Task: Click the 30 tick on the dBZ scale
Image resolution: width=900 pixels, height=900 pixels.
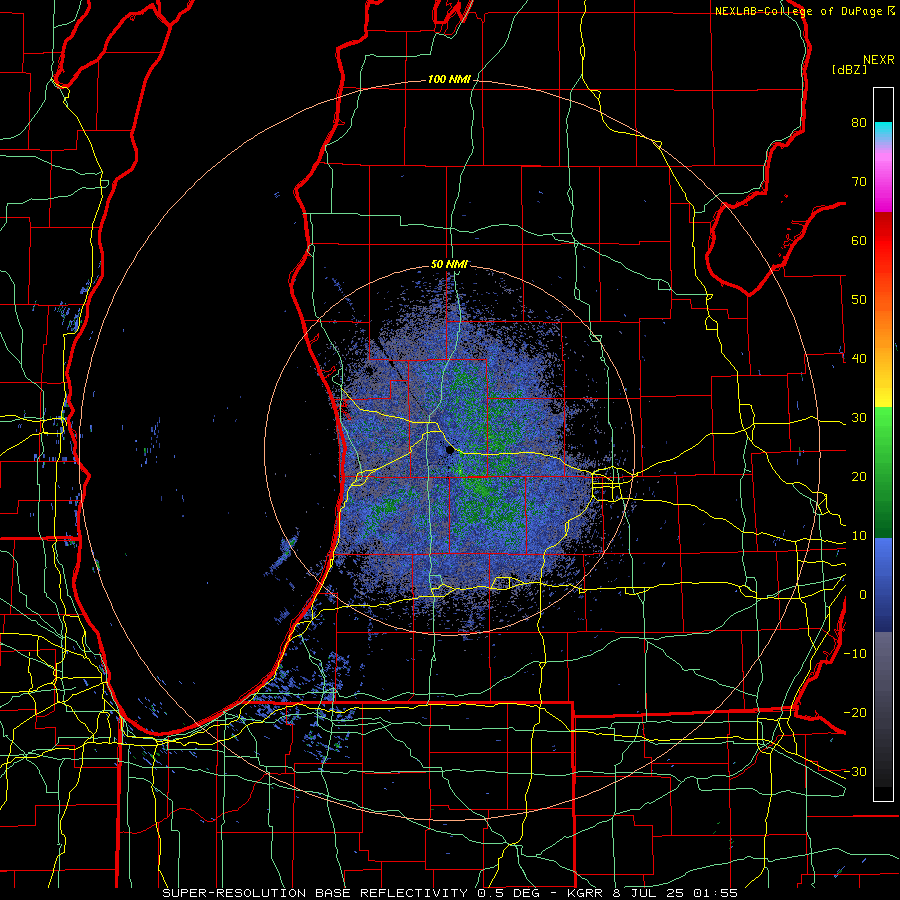Action: 859,418
